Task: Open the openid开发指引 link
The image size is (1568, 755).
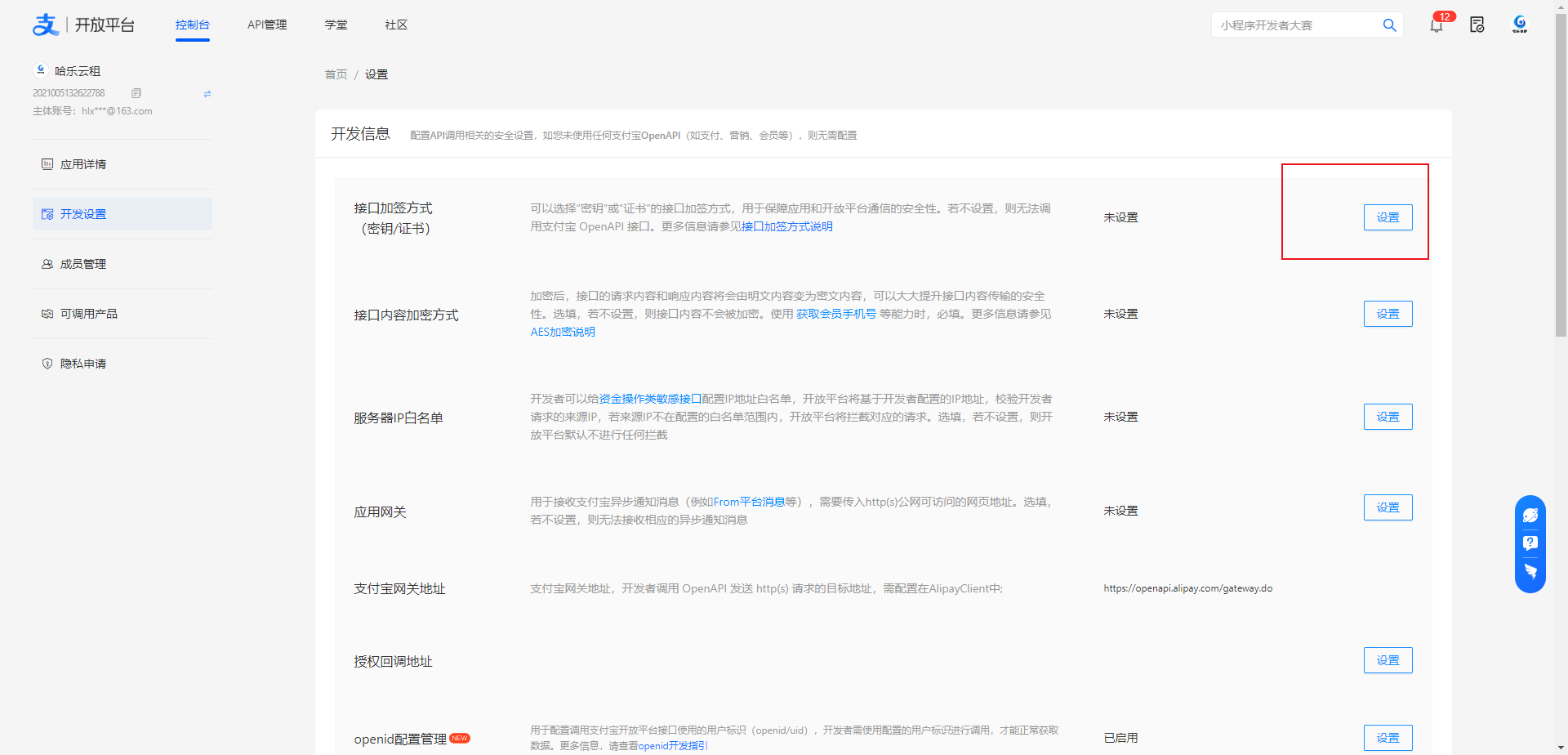Action: point(673,746)
